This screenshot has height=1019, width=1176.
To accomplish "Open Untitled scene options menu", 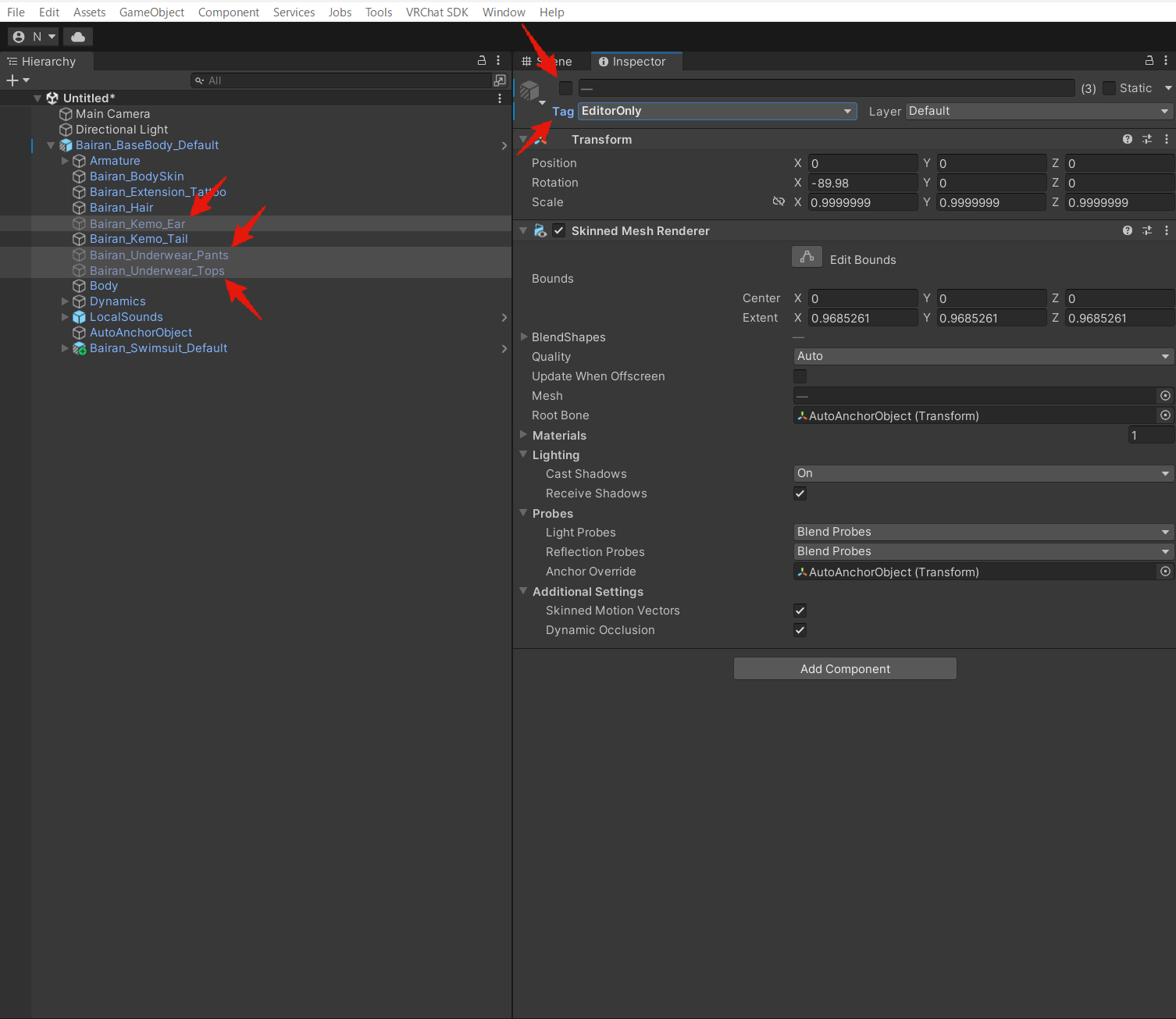I will pyautogui.click(x=500, y=98).
